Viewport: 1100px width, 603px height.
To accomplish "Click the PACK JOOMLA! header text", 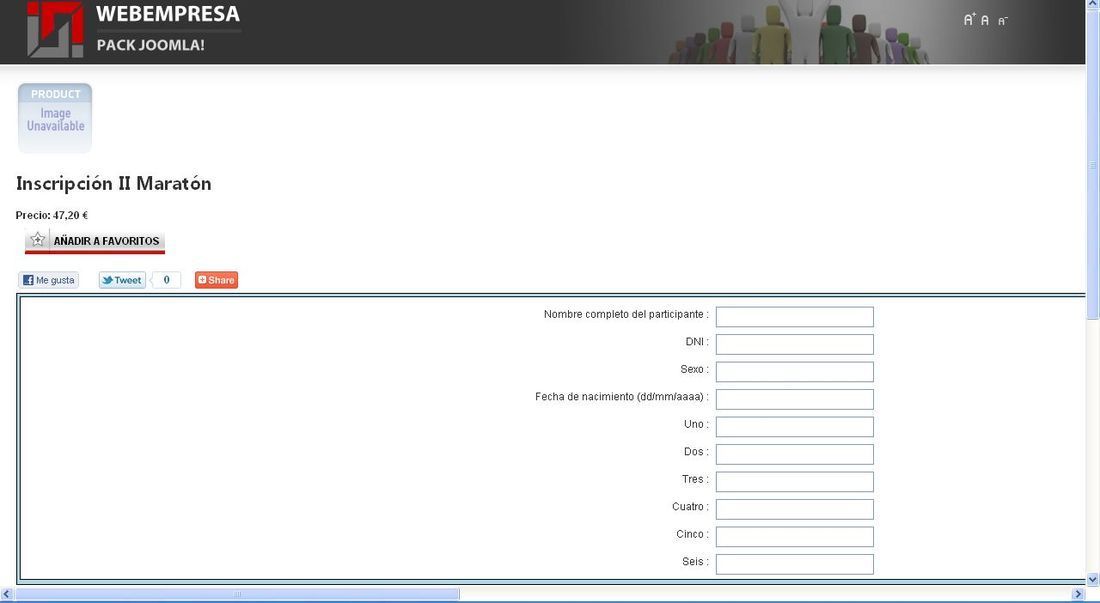I will [151, 46].
